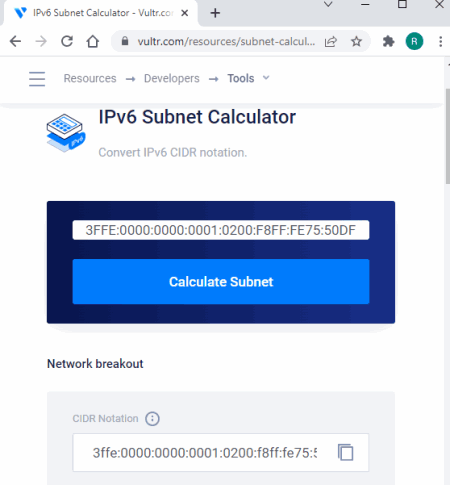Follow the Developers breadcrumb link
The height and width of the screenshot is (485, 450).
pos(172,78)
